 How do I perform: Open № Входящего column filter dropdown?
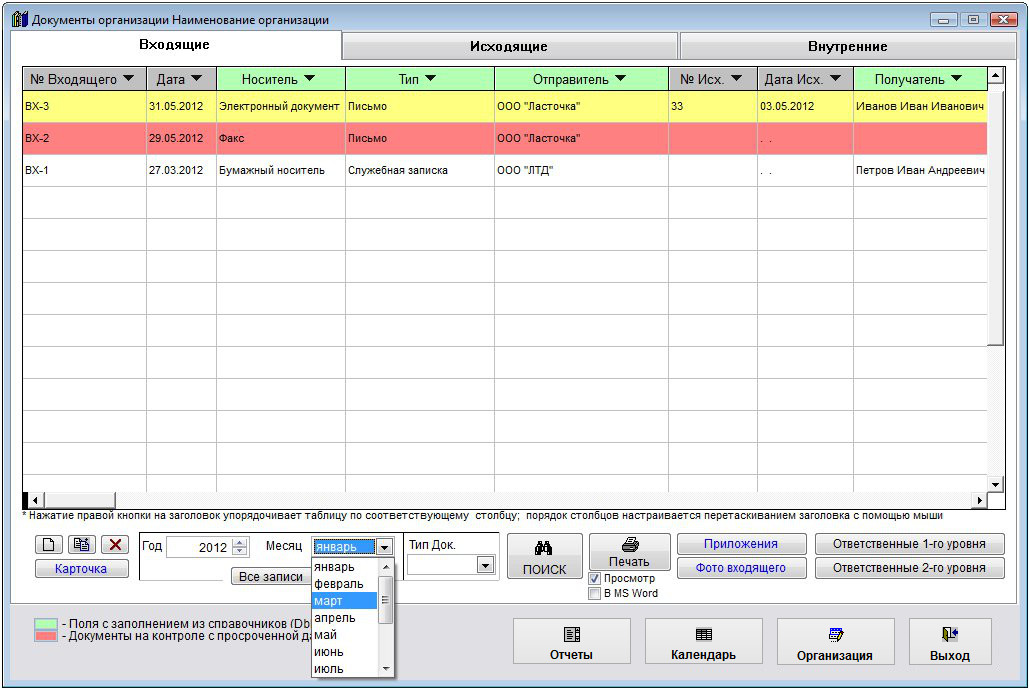129,79
